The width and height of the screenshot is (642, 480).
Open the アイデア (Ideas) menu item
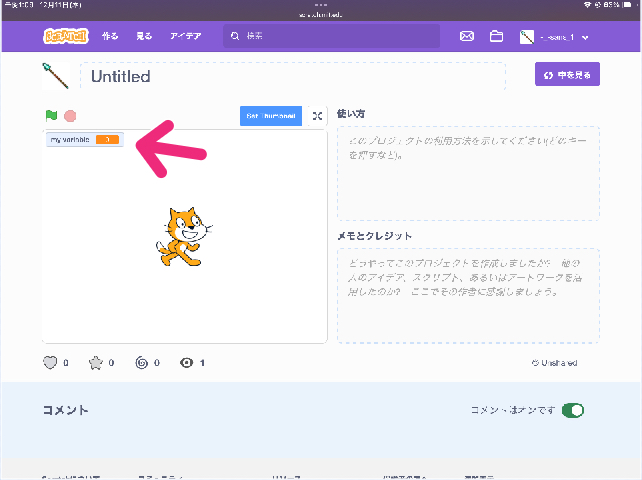point(185,36)
